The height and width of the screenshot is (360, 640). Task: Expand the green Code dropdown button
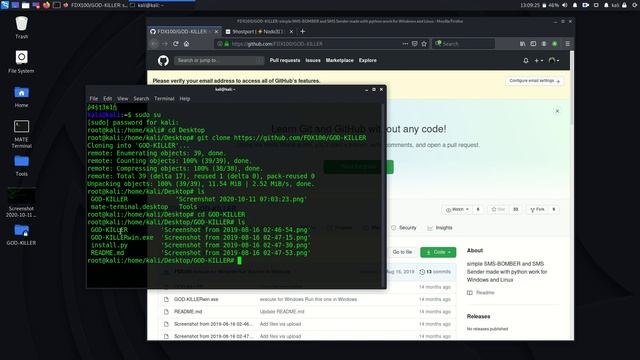(438, 252)
